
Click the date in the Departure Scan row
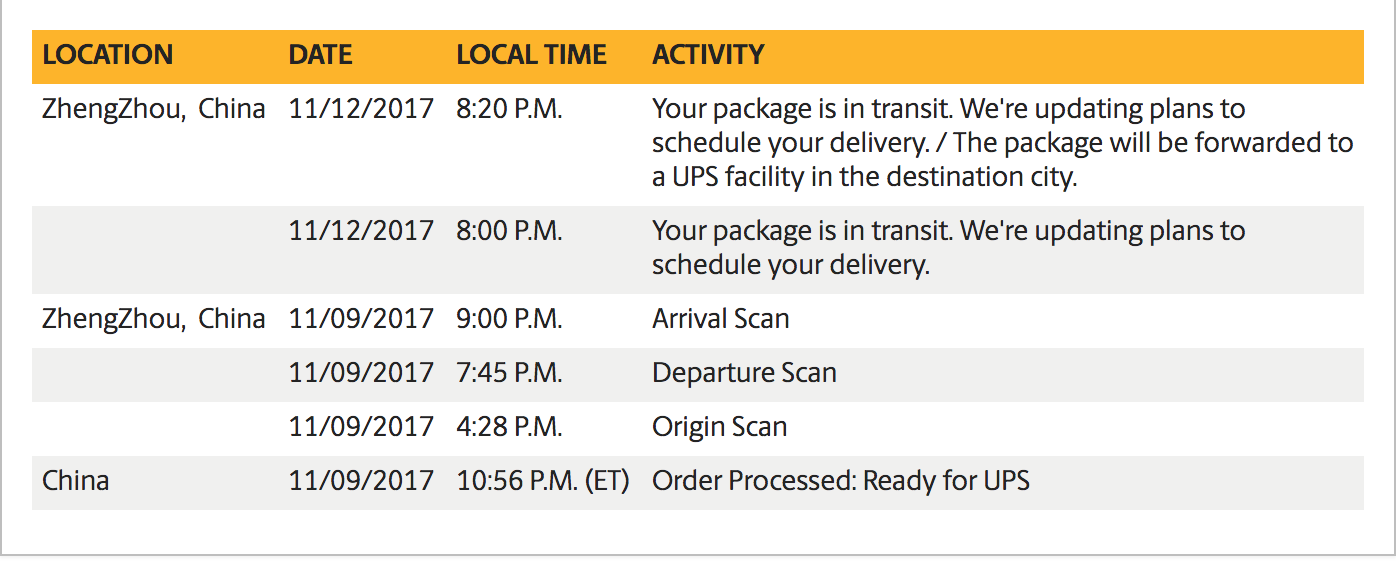click(x=361, y=373)
